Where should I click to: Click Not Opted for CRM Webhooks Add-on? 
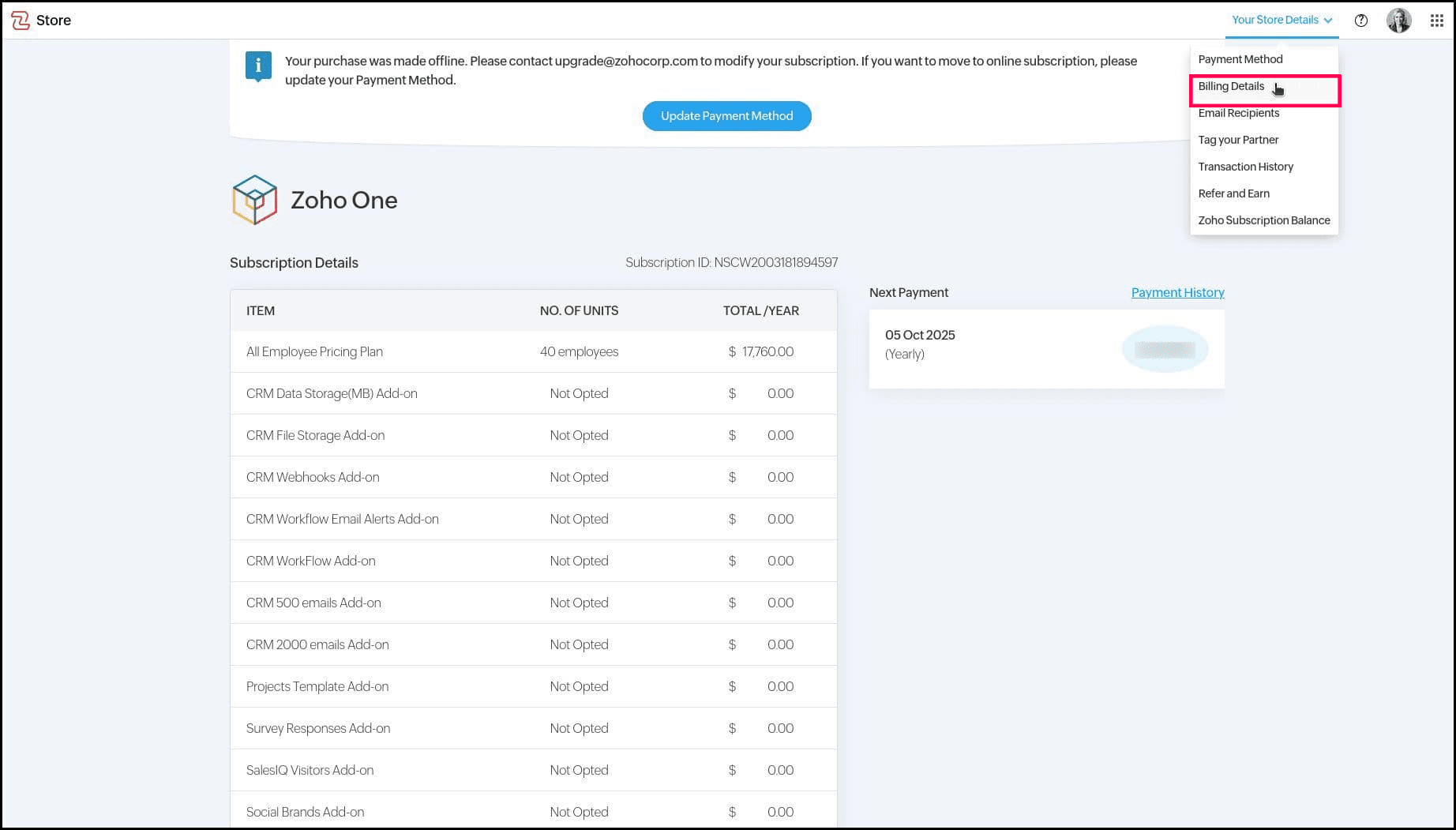click(579, 477)
